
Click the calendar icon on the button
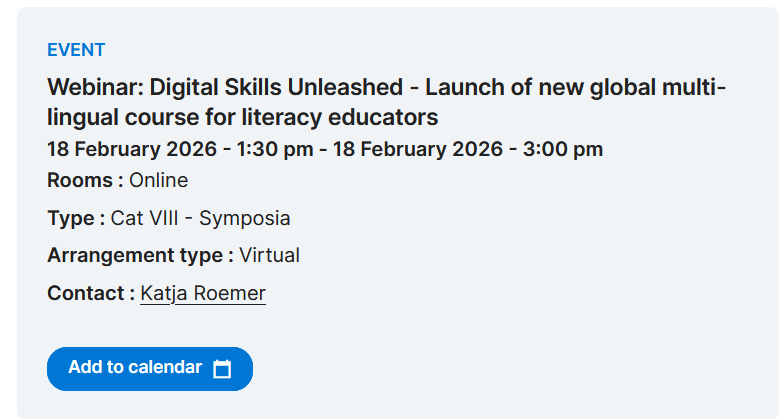tap(222, 369)
